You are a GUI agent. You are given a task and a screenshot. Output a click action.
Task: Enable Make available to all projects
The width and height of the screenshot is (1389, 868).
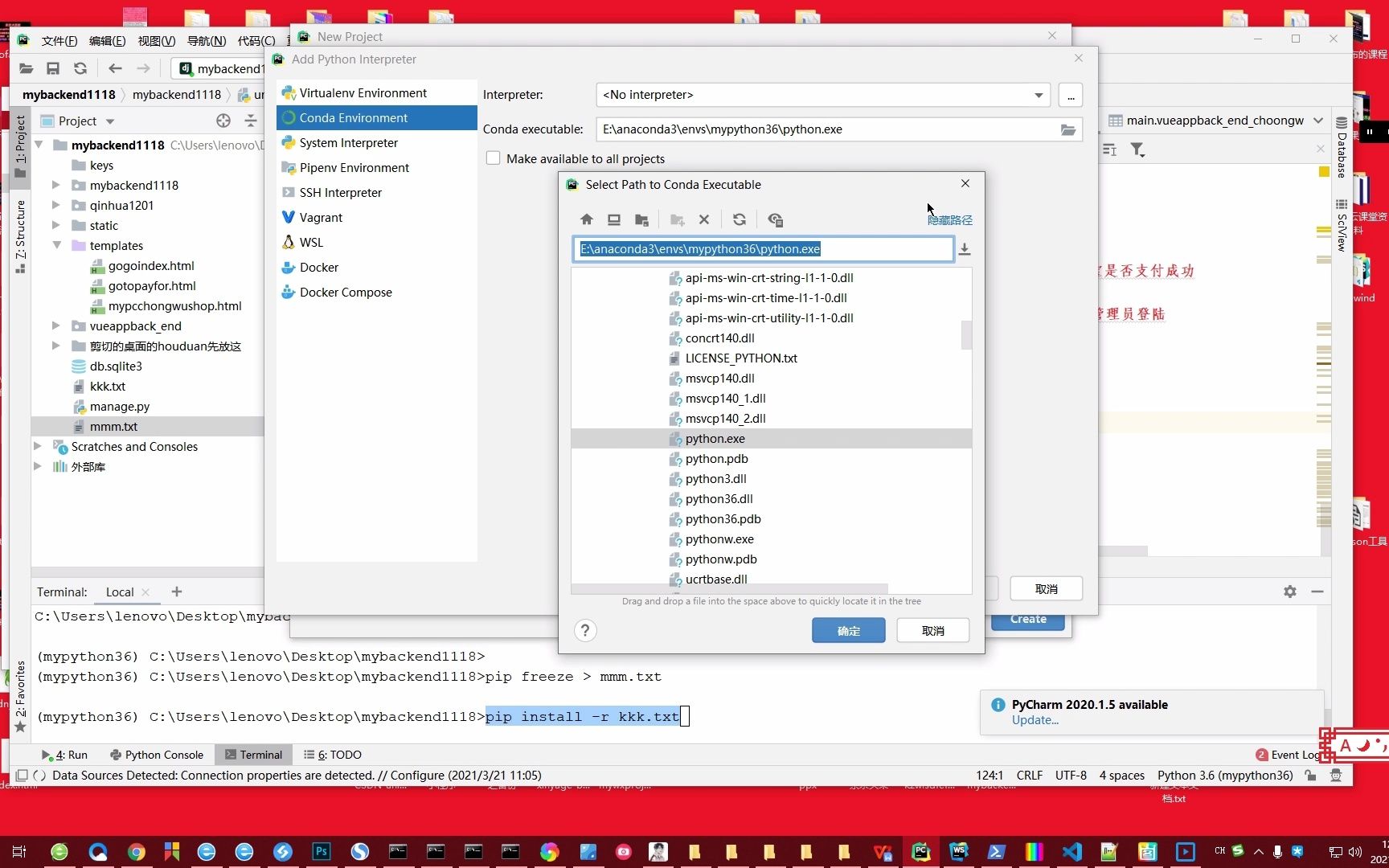(494, 158)
